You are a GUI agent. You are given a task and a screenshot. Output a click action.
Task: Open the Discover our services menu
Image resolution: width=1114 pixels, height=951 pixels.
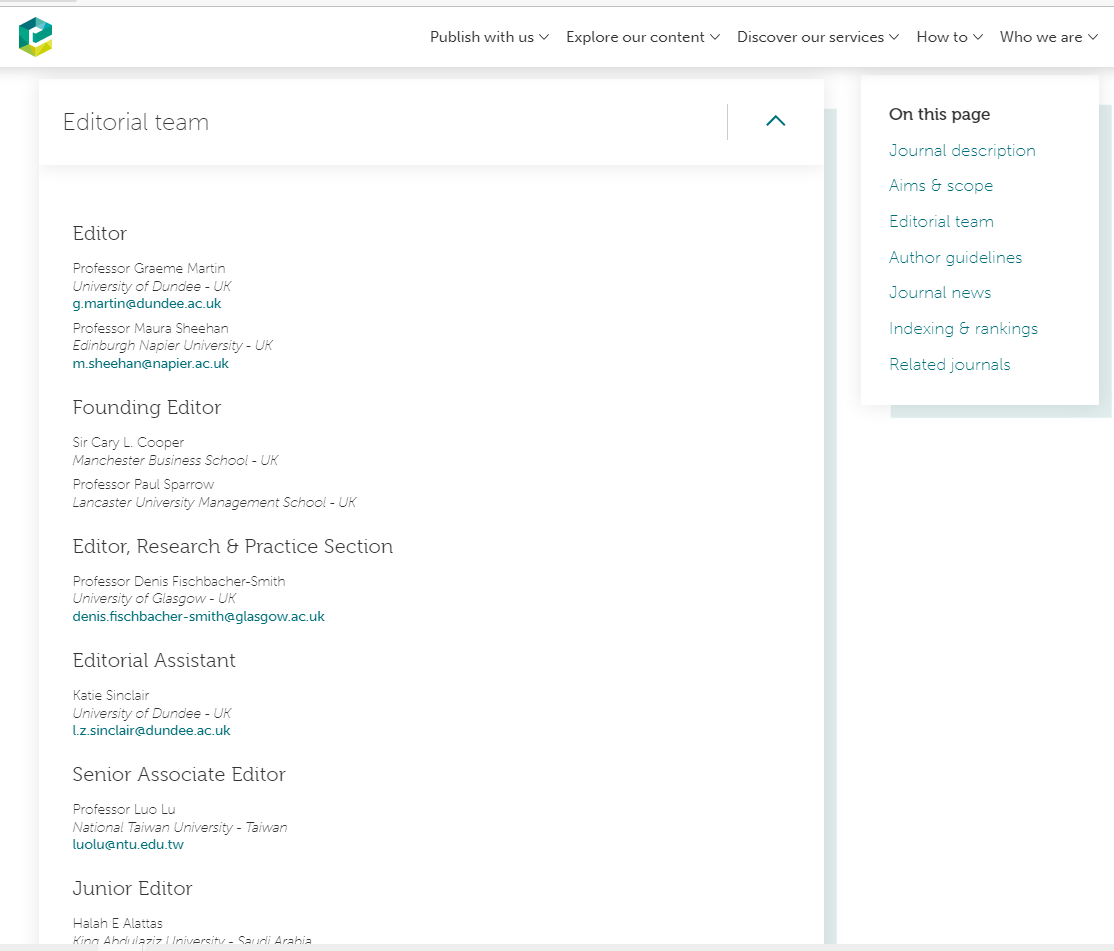click(x=818, y=37)
